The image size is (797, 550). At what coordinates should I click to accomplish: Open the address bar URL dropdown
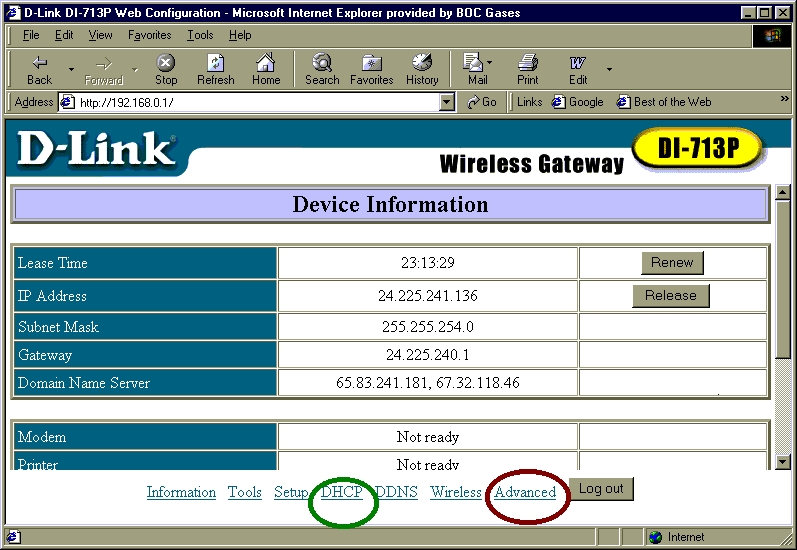click(x=447, y=102)
